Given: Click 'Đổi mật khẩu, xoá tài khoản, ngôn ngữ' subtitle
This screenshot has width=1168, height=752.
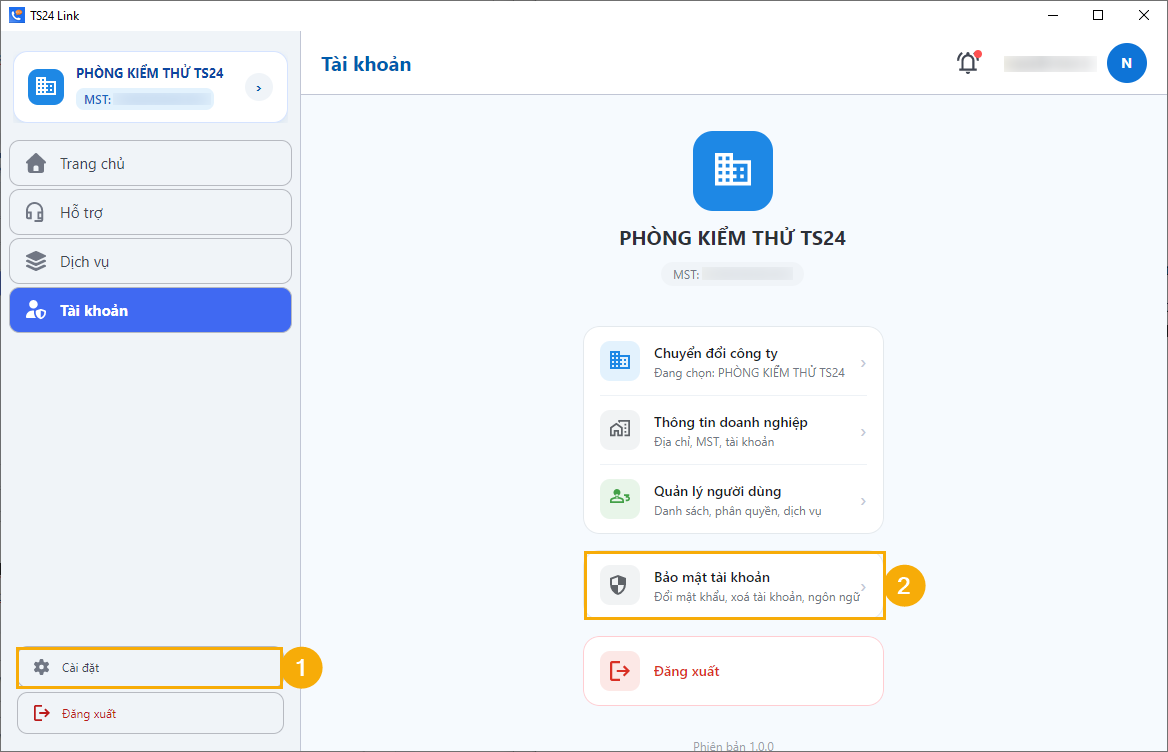Looking at the screenshot, I should pyautogui.click(x=757, y=596).
